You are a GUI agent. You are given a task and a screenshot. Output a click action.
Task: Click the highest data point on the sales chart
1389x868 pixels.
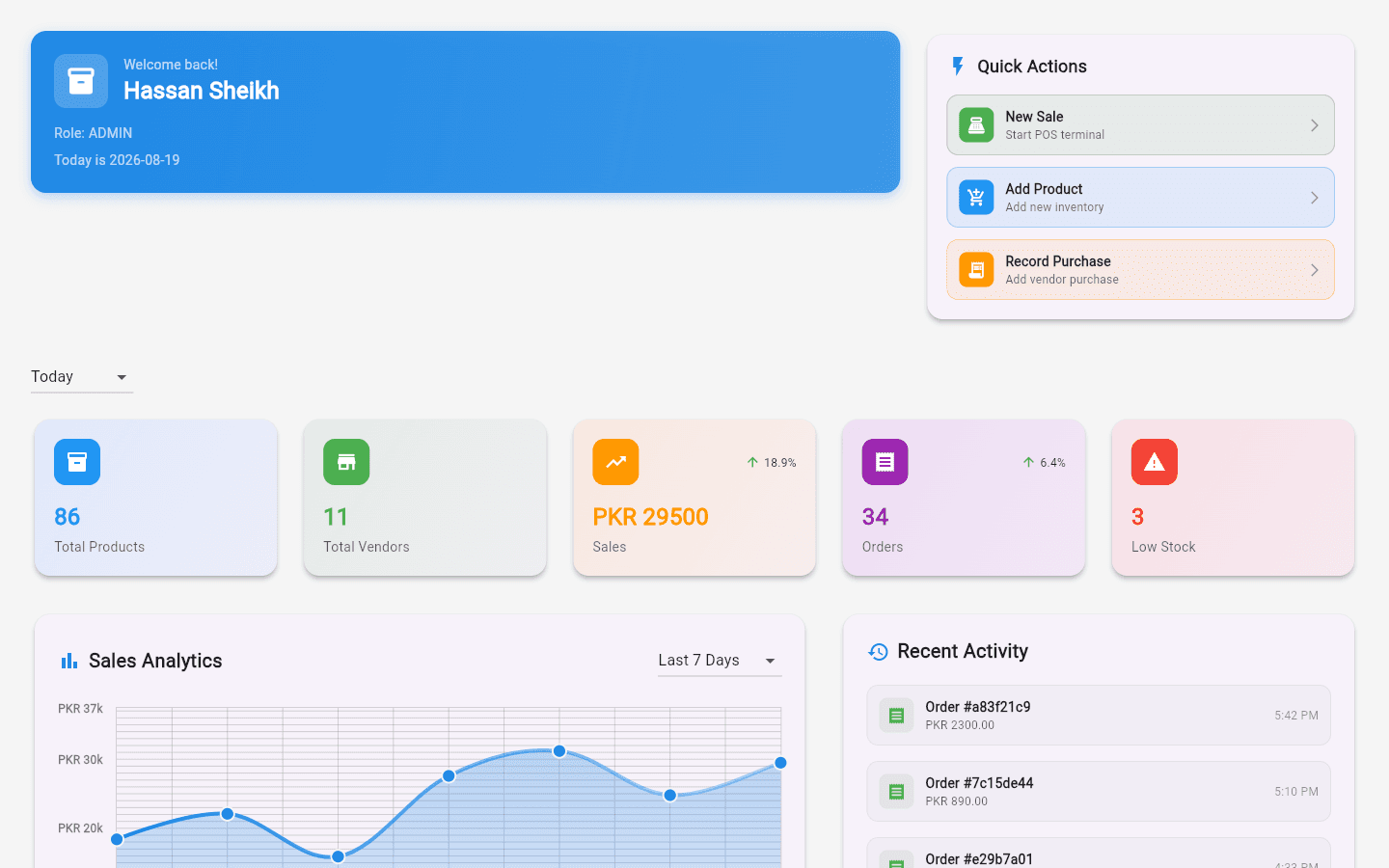559,751
